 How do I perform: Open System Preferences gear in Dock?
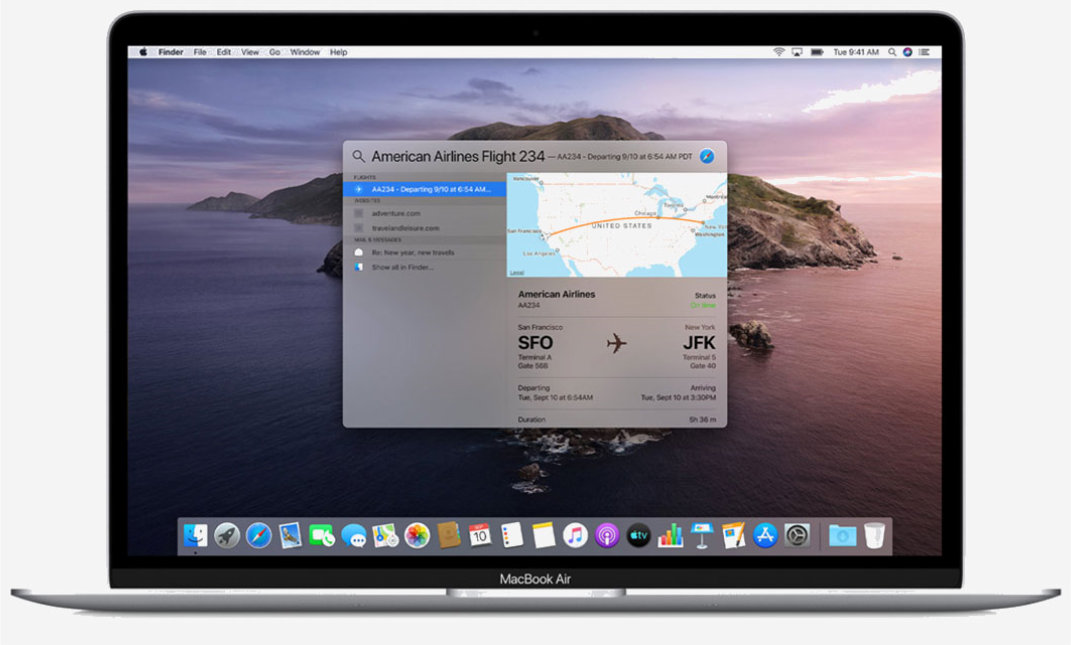coord(797,536)
